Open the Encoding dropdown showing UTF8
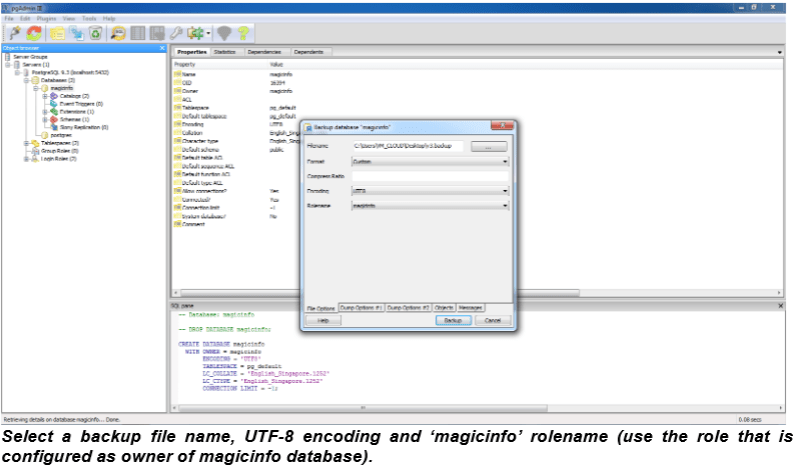Screen dimensions: 796x466 430,191
